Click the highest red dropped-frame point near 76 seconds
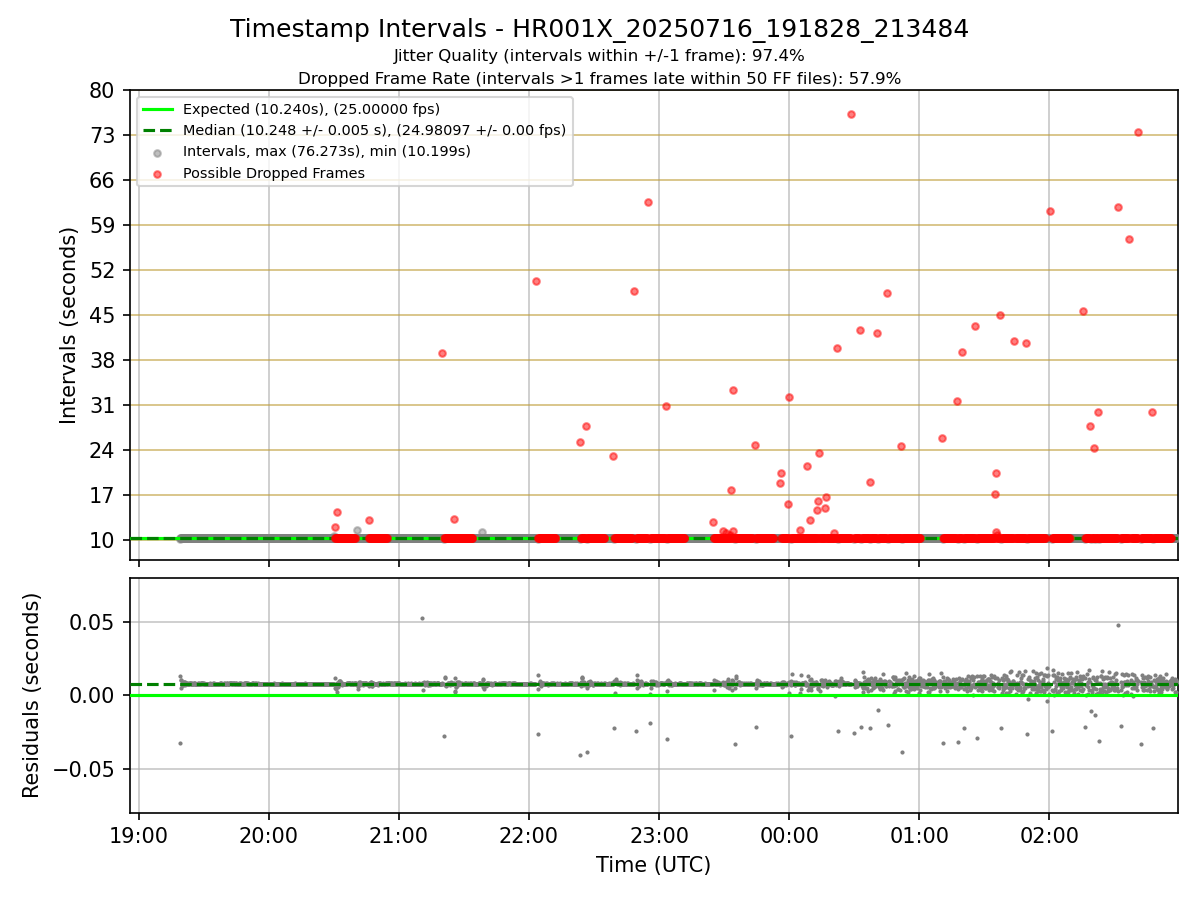Viewport: 1200px width, 900px height. coord(851,114)
